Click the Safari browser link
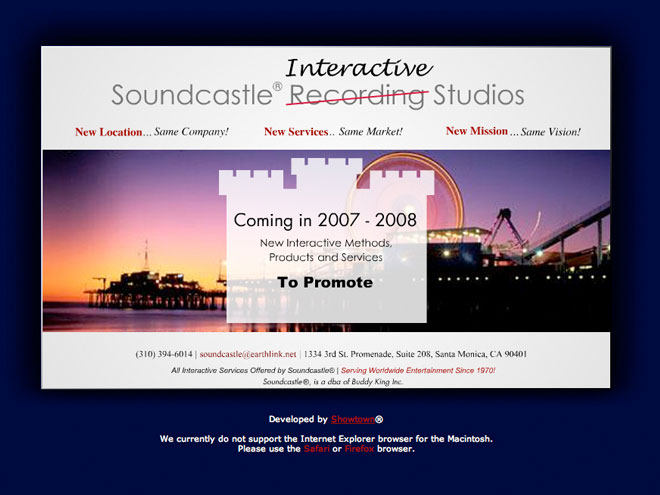660x495 pixels. point(316,449)
